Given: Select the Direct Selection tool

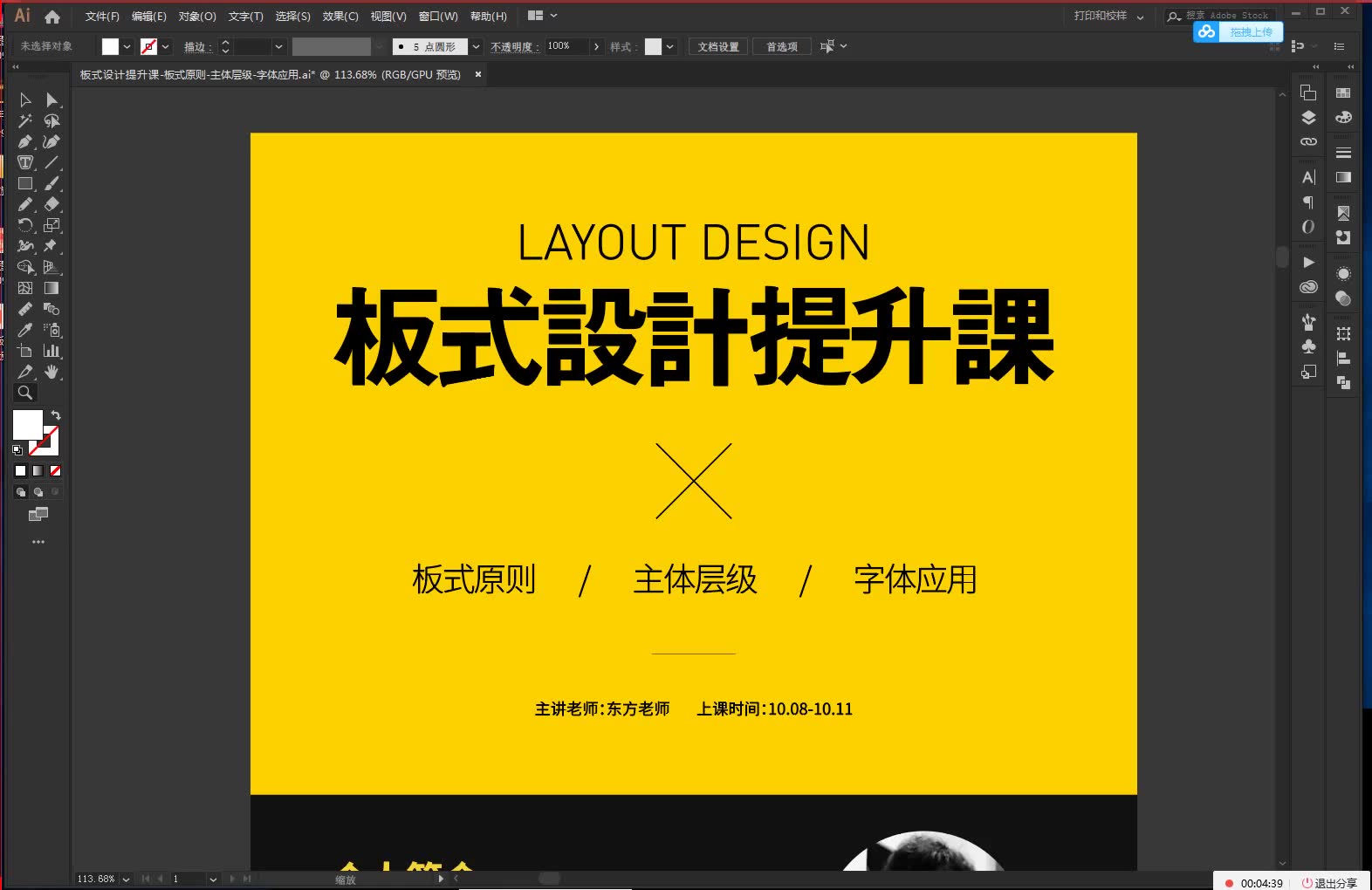Looking at the screenshot, I should [51, 100].
